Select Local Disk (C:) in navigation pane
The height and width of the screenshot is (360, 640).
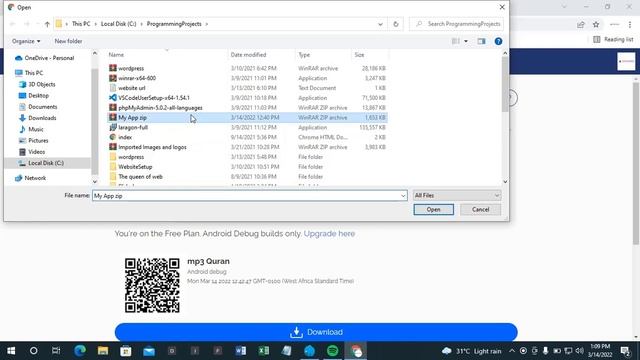click(46, 163)
